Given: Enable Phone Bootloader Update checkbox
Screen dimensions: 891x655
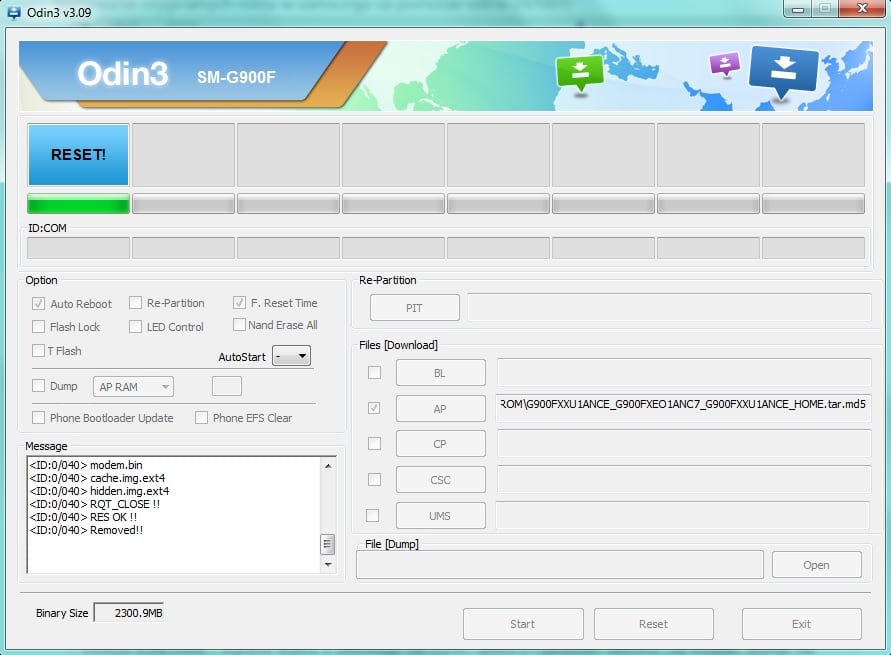Looking at the screenshot, I should (x=38, y=418).
